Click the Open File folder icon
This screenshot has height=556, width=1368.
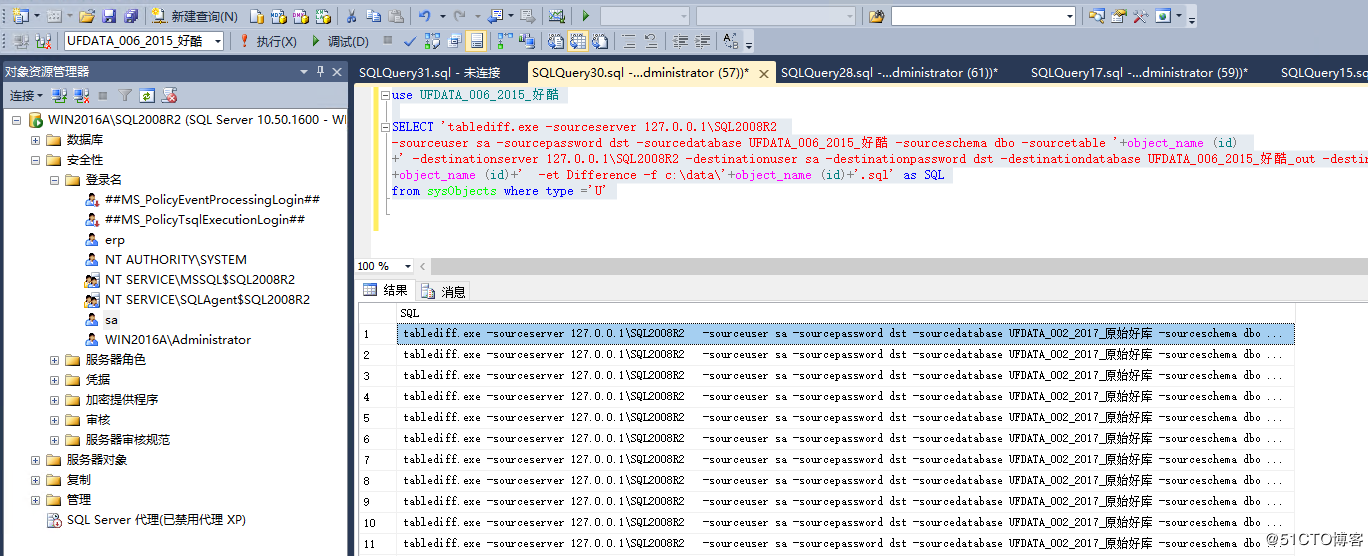pos(87,16)
